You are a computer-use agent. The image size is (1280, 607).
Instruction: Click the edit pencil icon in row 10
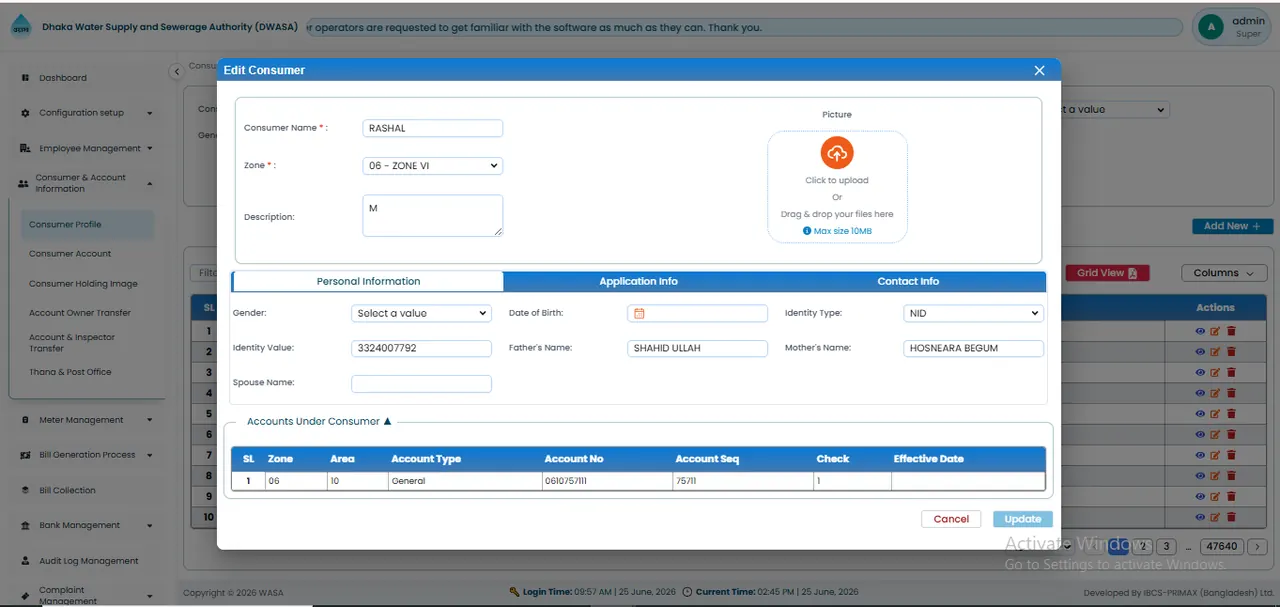[1216, 517]
